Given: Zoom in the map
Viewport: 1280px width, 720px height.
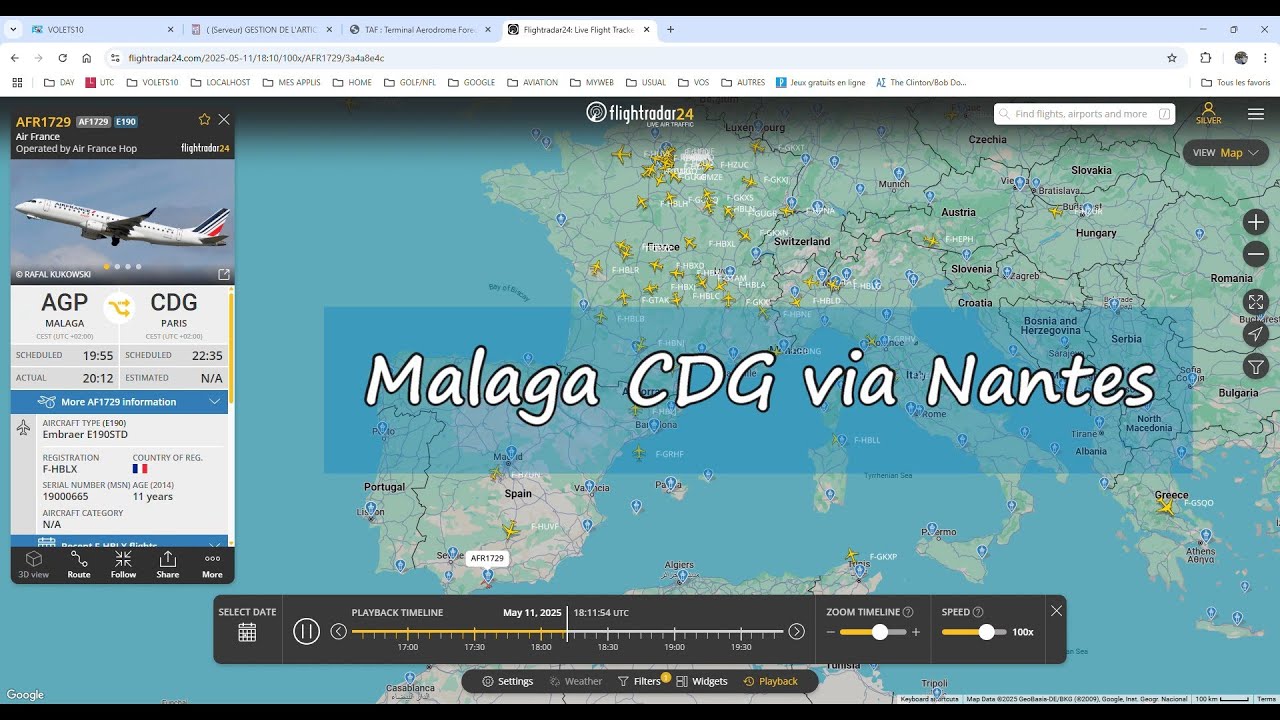Looking at the screenshot, I should 1256,222.
